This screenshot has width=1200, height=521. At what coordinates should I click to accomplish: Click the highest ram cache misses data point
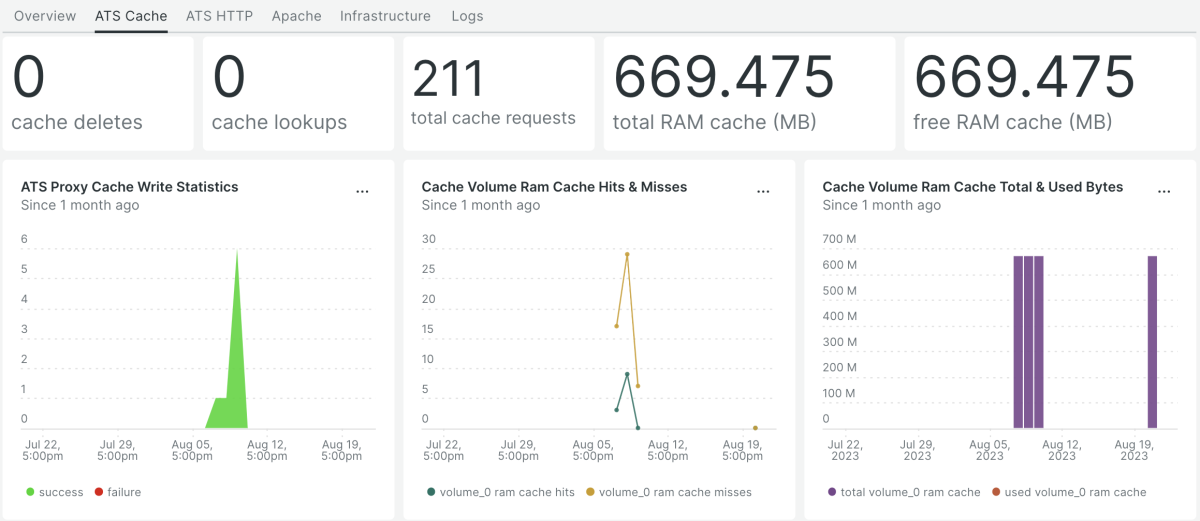click(x=627, y=254)
